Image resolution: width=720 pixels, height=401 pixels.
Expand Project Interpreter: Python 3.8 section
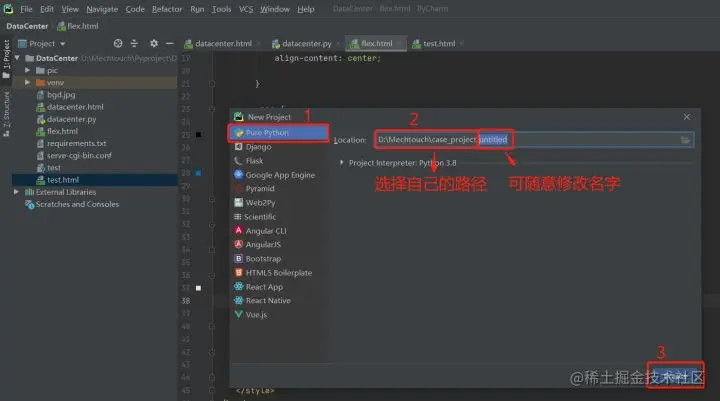click(x=342, y=163)
